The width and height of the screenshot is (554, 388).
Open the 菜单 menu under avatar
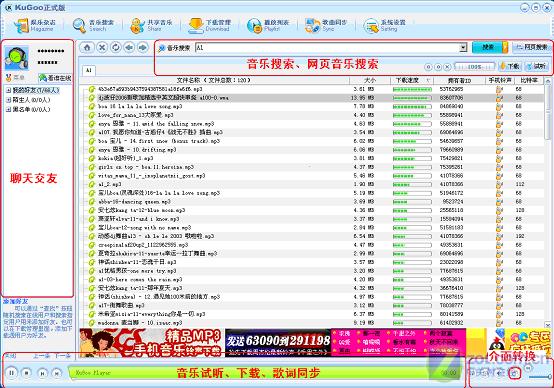coord(16,77)
